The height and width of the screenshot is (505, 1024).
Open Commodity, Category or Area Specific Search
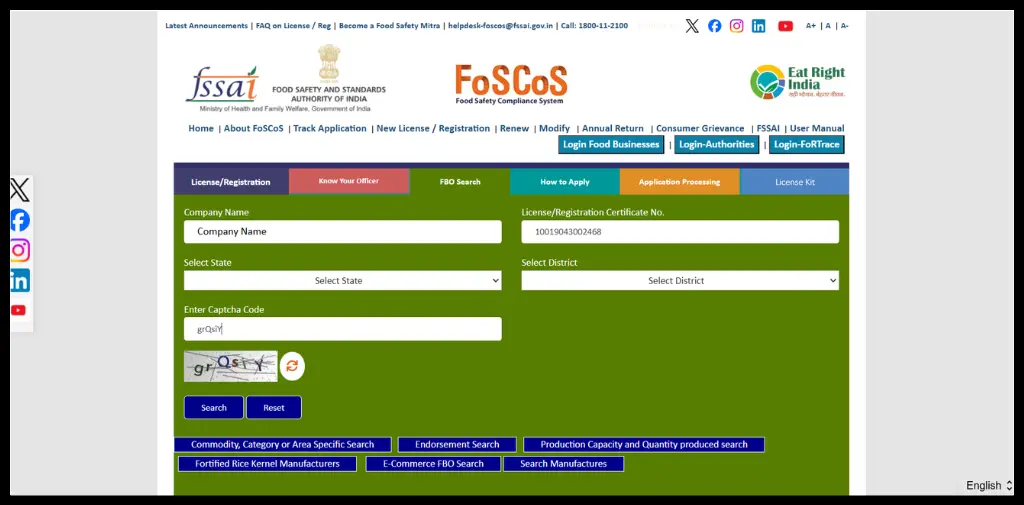283,444
